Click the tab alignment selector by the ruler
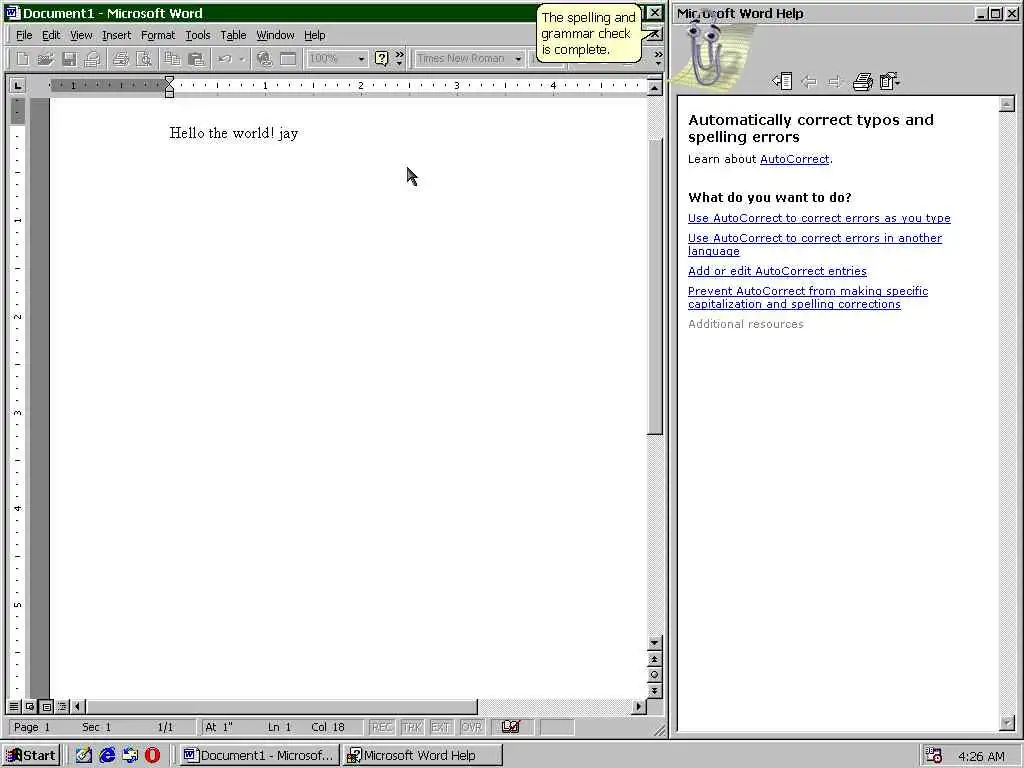The width and height of the screenshot is (1024, 768). [18, 85]
